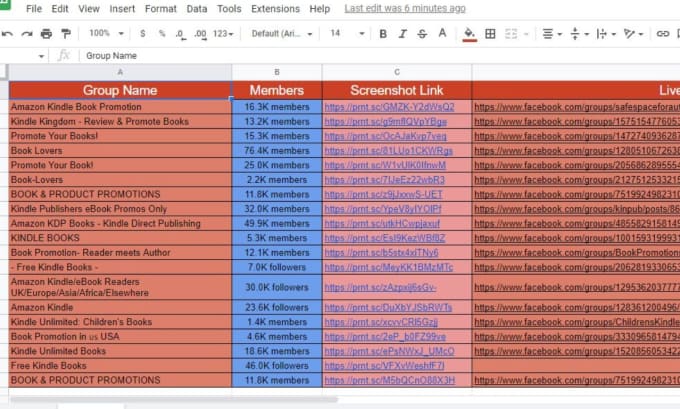Click the Undo icon
The height and width of the screenshot is (409, 680).
point(7,33)
